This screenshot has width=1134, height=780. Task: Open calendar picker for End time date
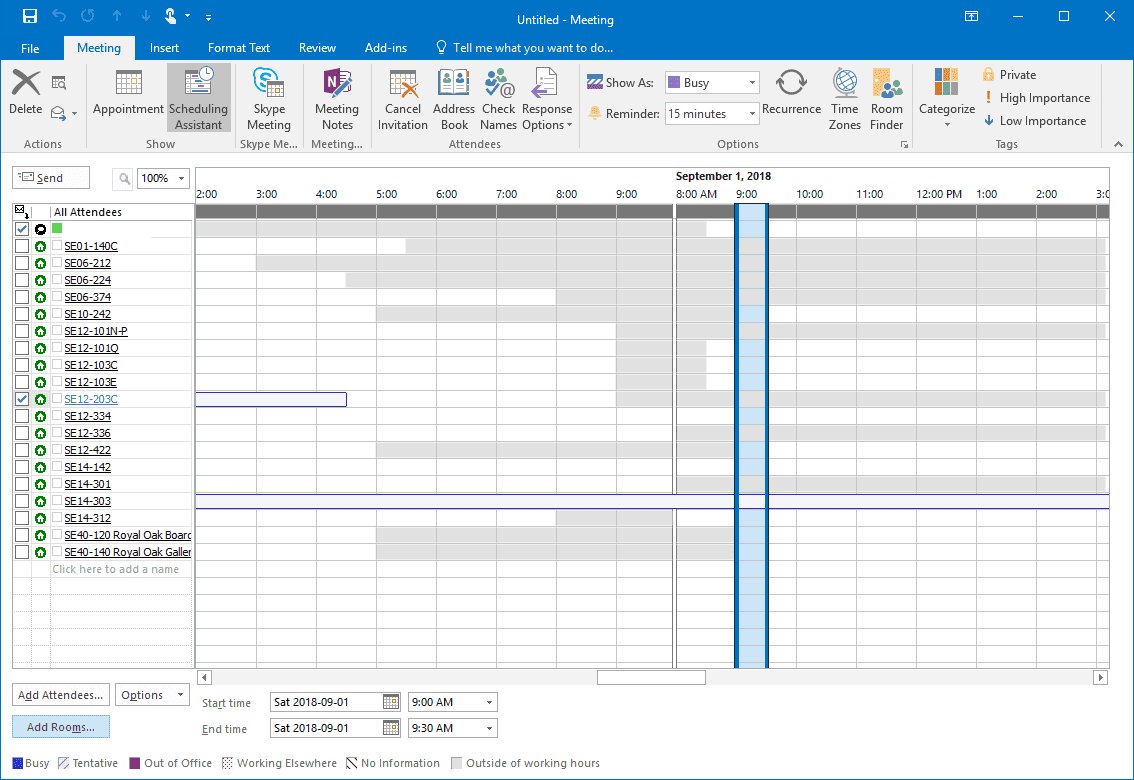391,728
